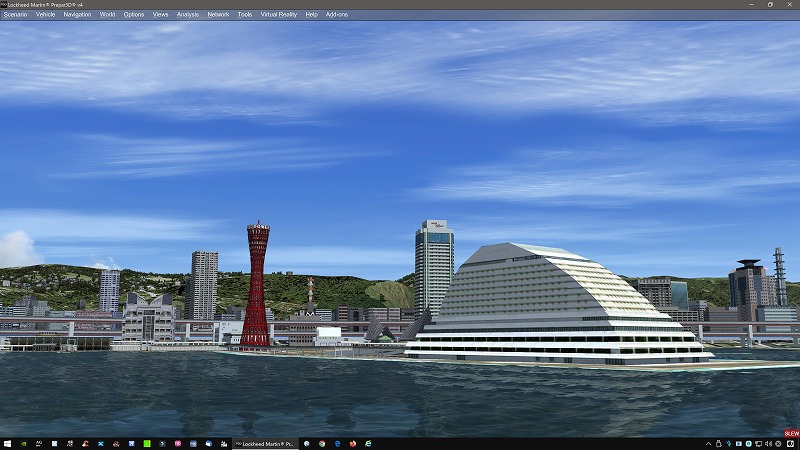Open the Vehicle menu
Image resolution: width=800 pixels, height=450 pixels.
coord(45,15)
